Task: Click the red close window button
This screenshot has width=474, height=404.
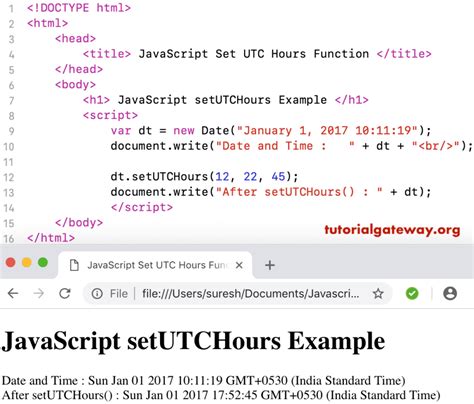Action: (11, 262)
